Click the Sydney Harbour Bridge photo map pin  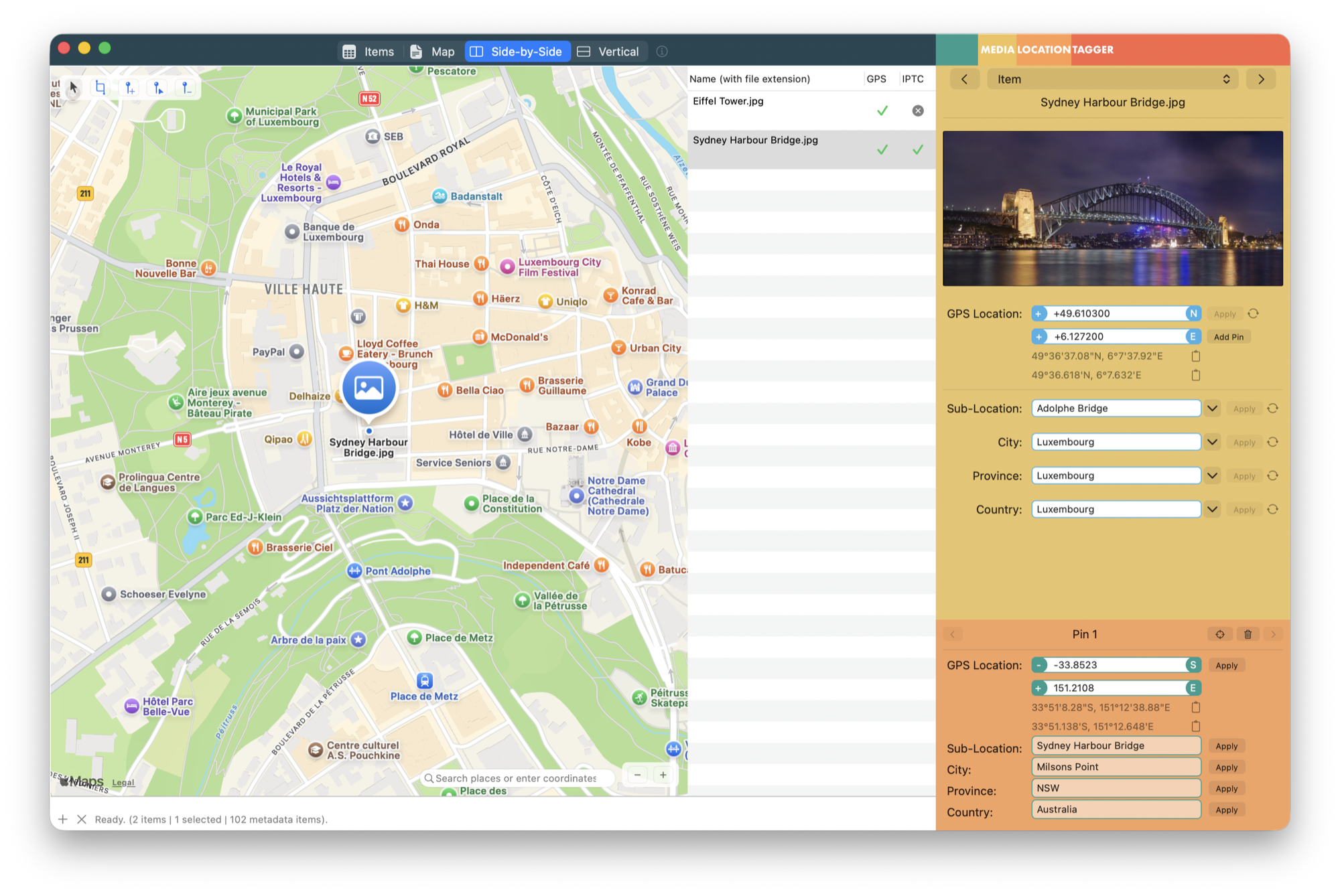tap(368, 388)
